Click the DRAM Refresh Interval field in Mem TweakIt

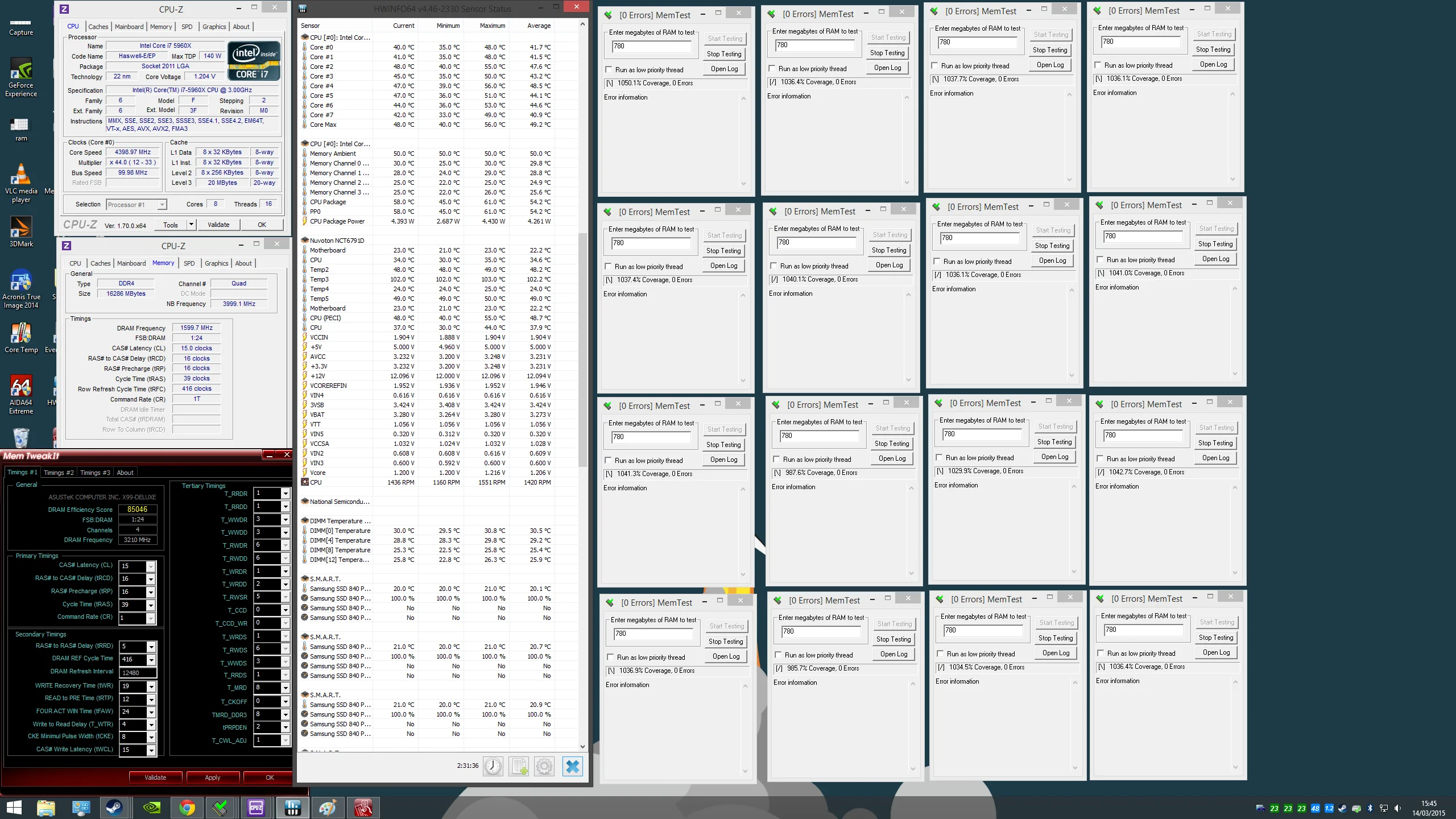point(138,672)
